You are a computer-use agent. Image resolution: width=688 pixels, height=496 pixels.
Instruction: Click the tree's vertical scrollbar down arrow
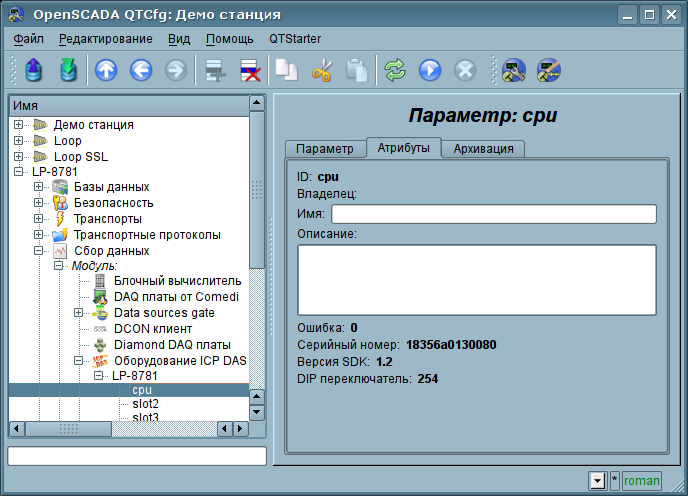point(256,411)
